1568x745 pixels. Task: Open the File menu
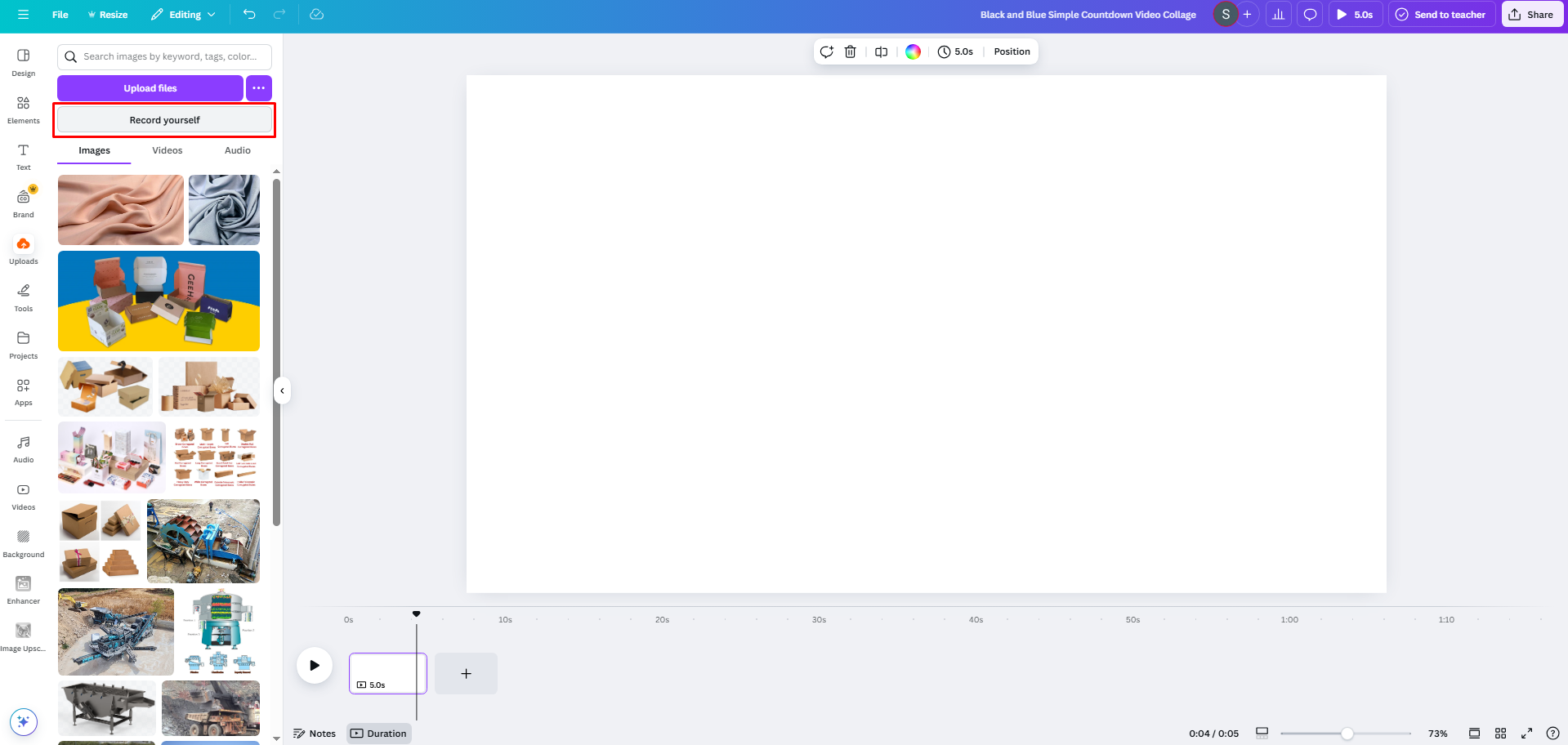pos(59,14)
